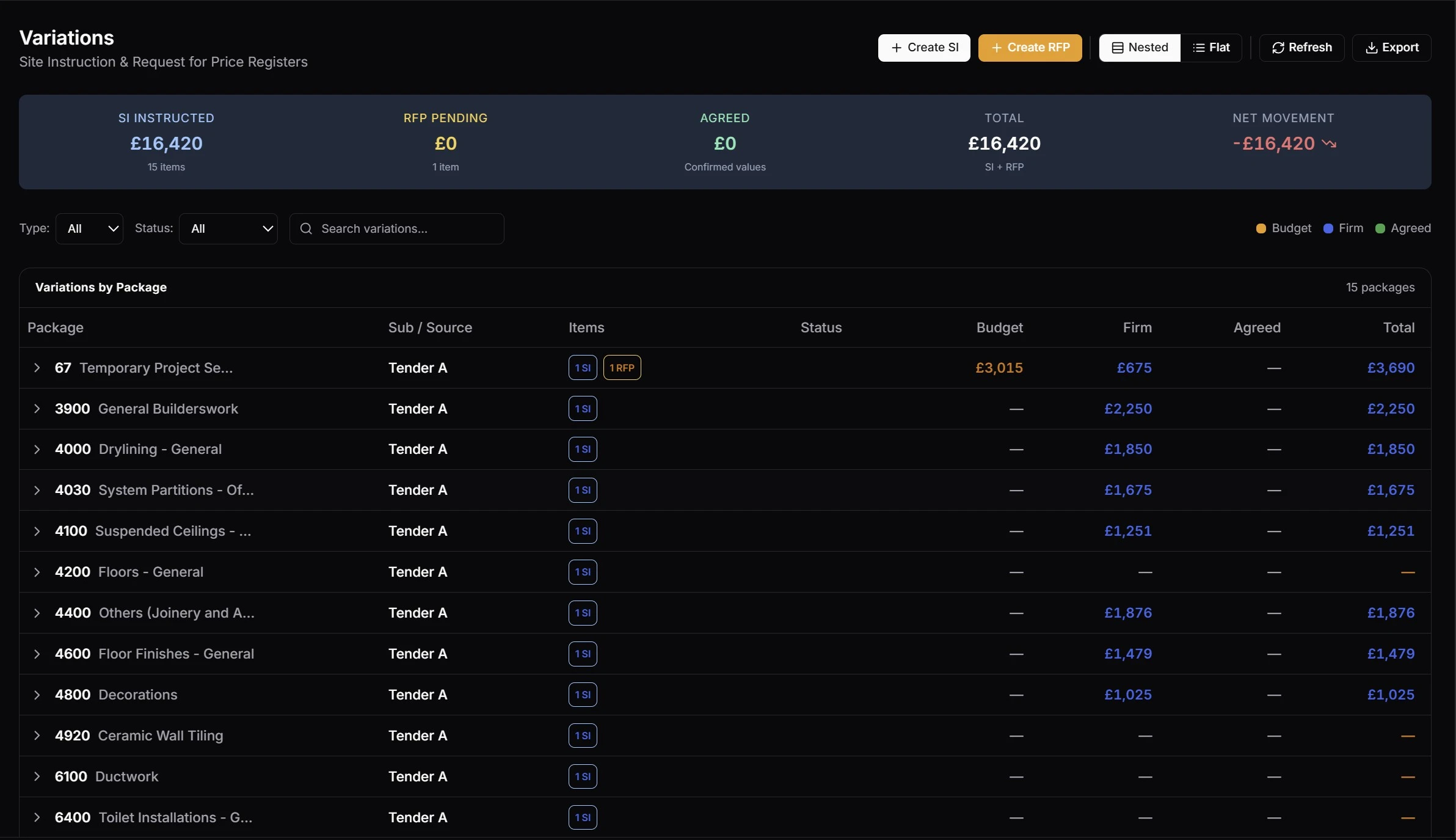
Task: Click the 1 SI badge for Ceramic Wall Tiling
Action: tap(582, 736)
